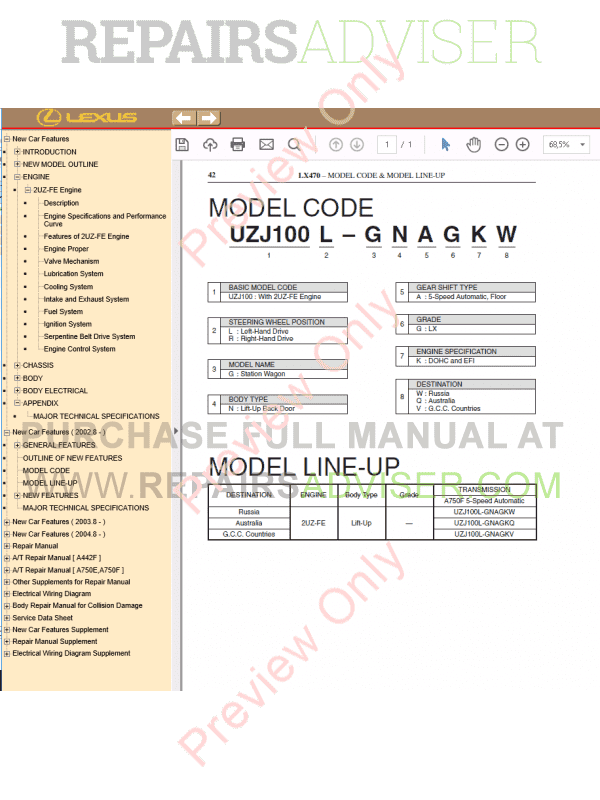Screen dimensions: 600x800
Task: Open MODEL LINE-UP tree item
Action: point(50,483)
